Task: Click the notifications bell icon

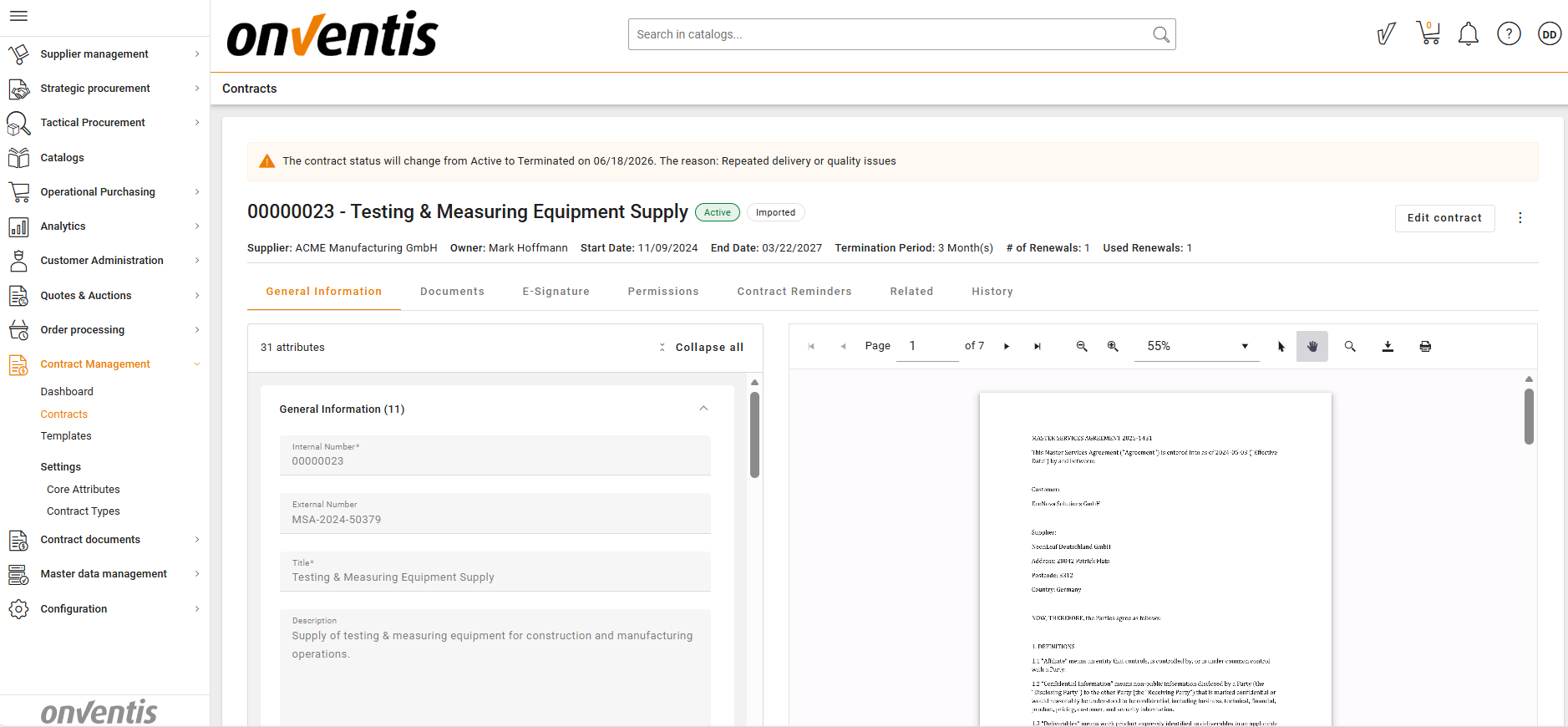Action: 1468,34
